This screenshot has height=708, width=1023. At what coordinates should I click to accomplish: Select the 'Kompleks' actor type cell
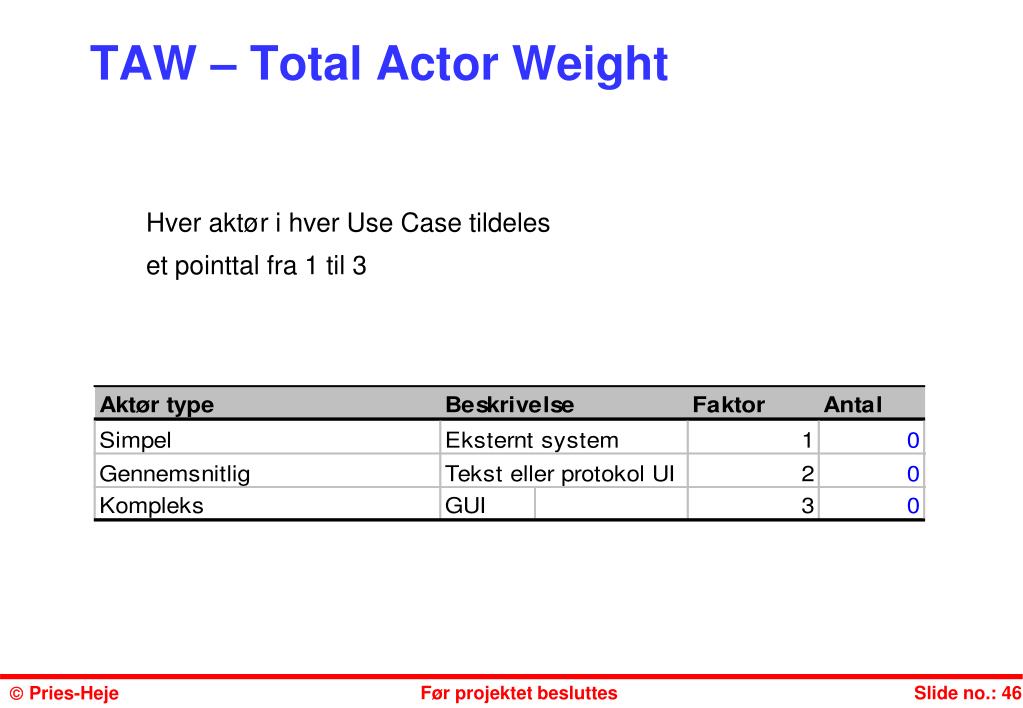(x=267, y=504)
